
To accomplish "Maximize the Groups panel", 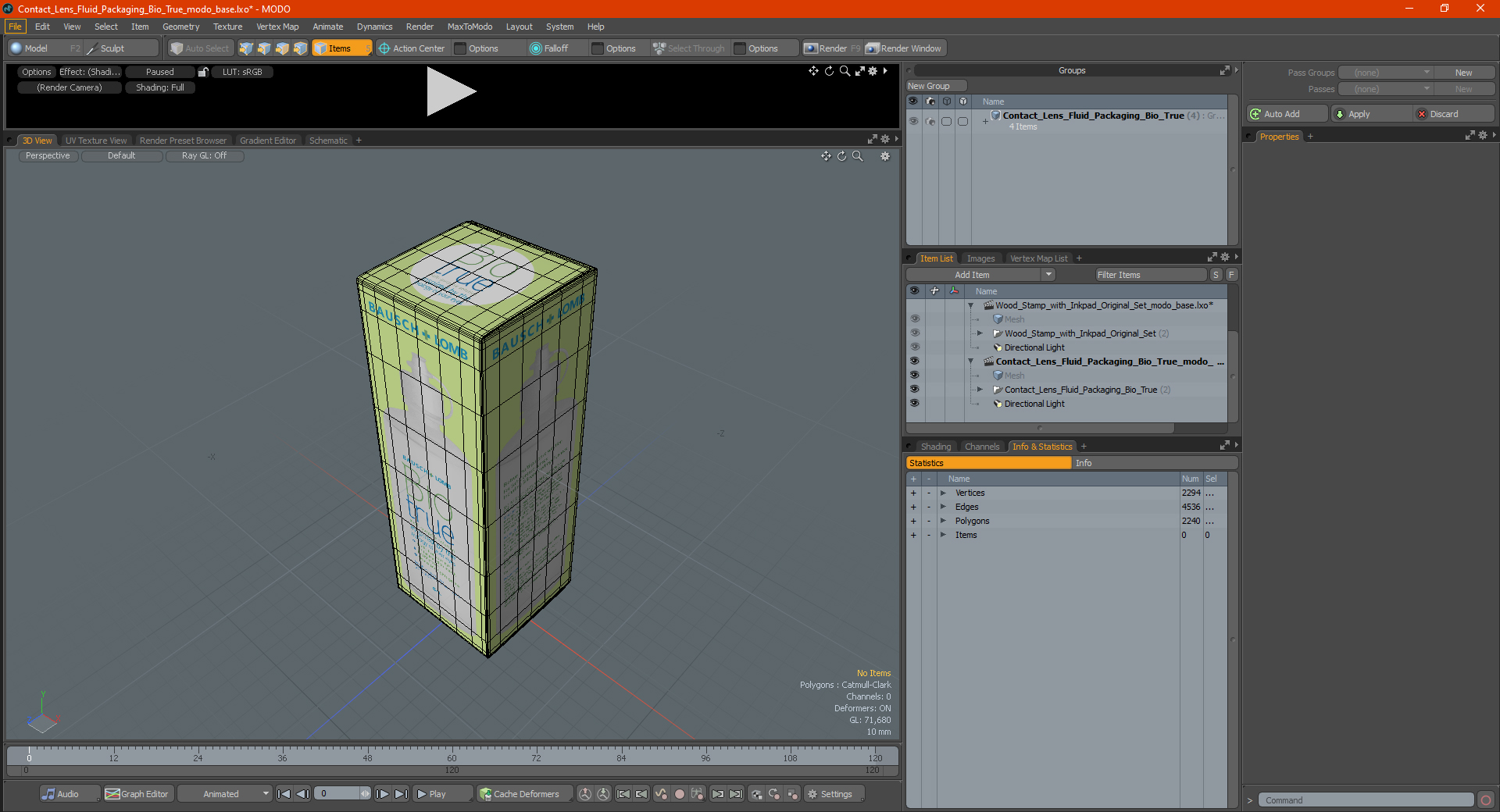I will [x=1224, y=70].
